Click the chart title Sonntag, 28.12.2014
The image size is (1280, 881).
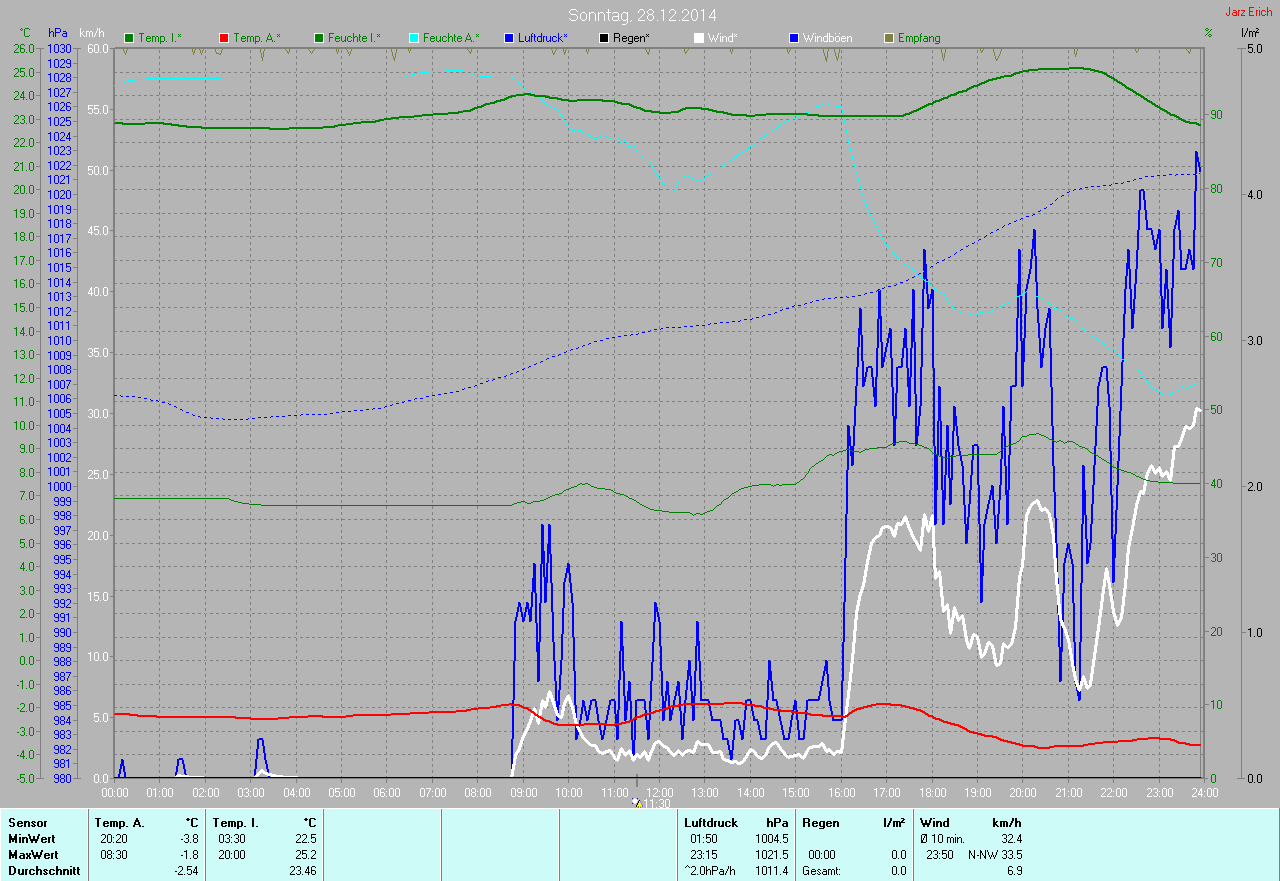(x=642, y=15)
